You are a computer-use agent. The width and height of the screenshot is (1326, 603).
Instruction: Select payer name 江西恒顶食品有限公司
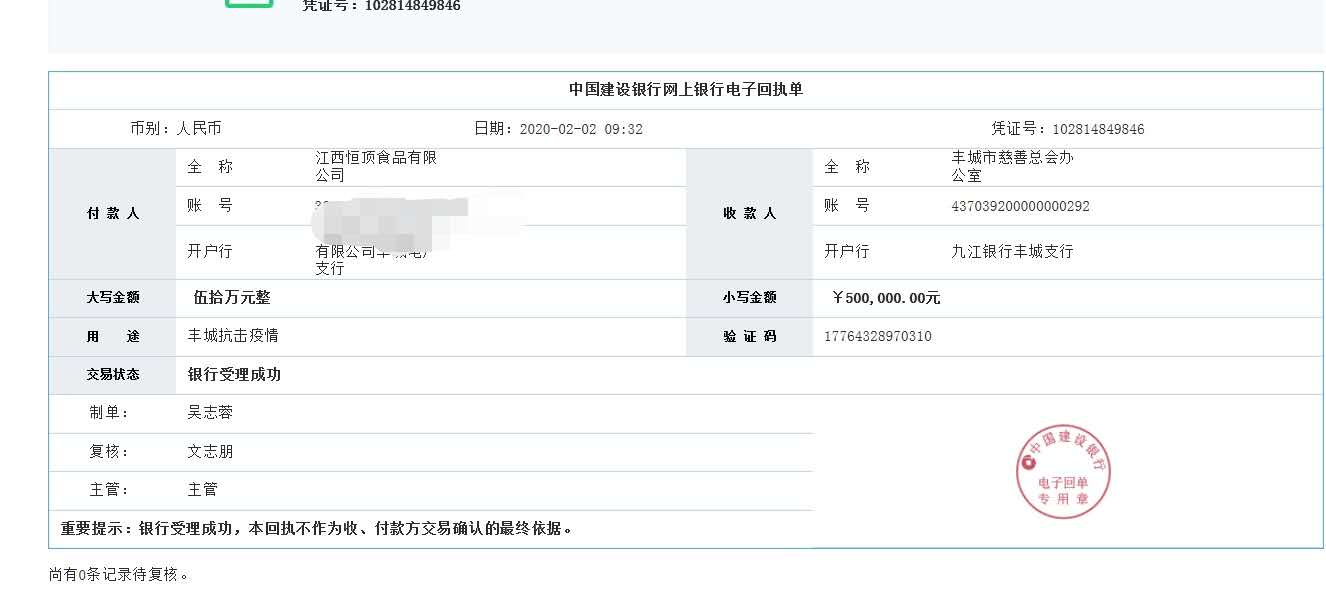(x=376, y=166)
